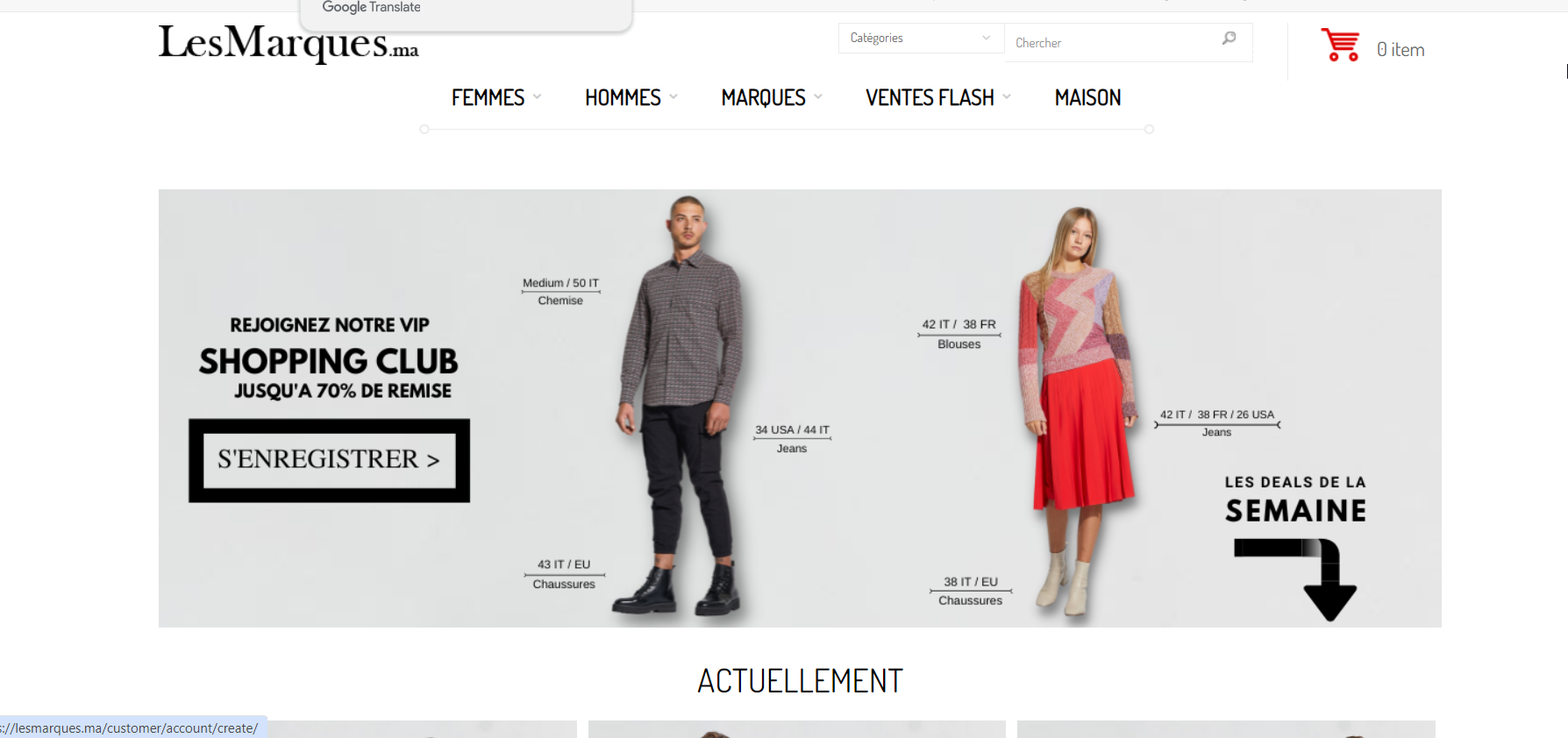Open the Catégories dropdown
This screenshot has width=1568, height=738.
pyautogui.click(x=921, y=38)
